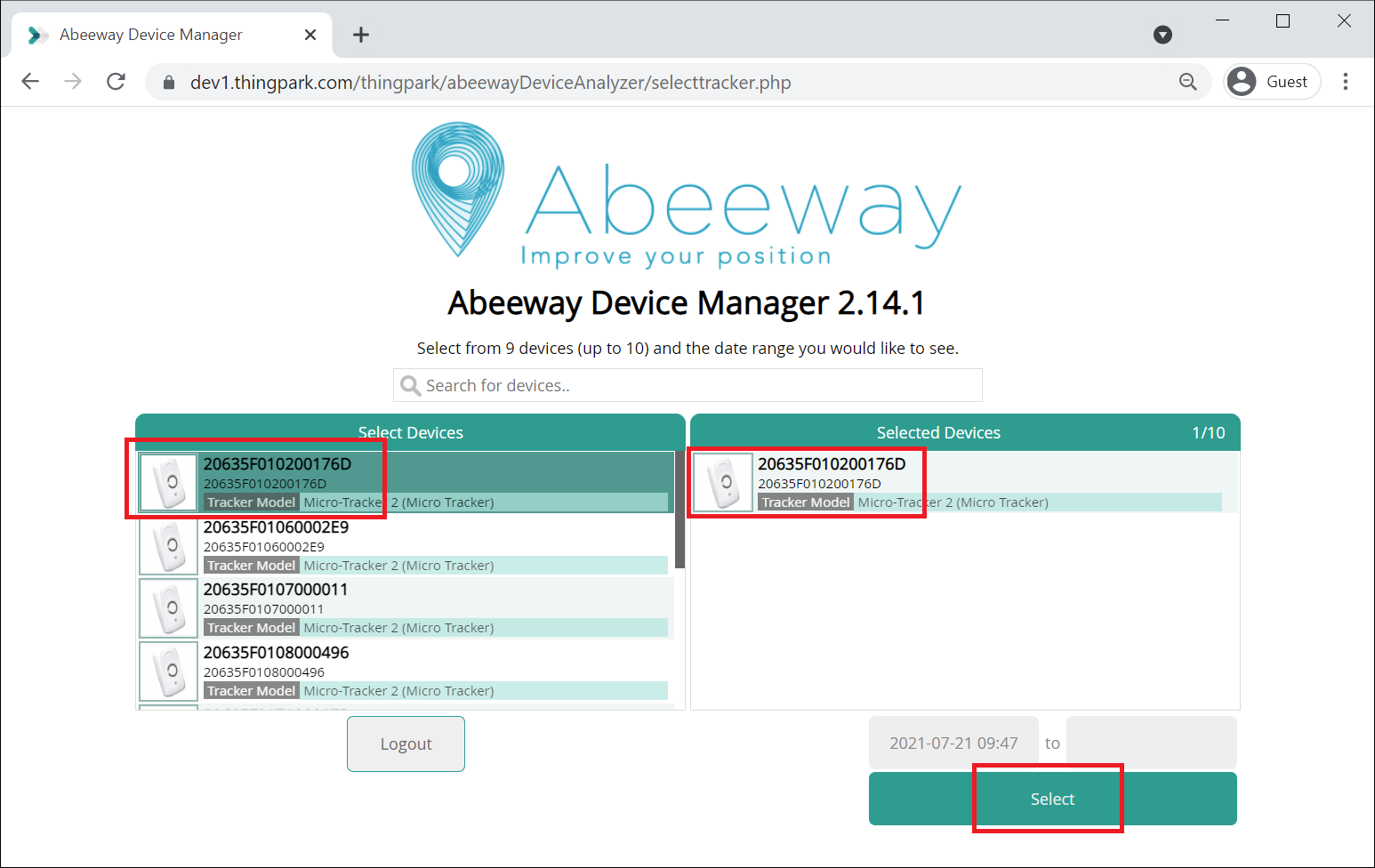Click Tracker Model label of 20635F01060002E9

252,566
